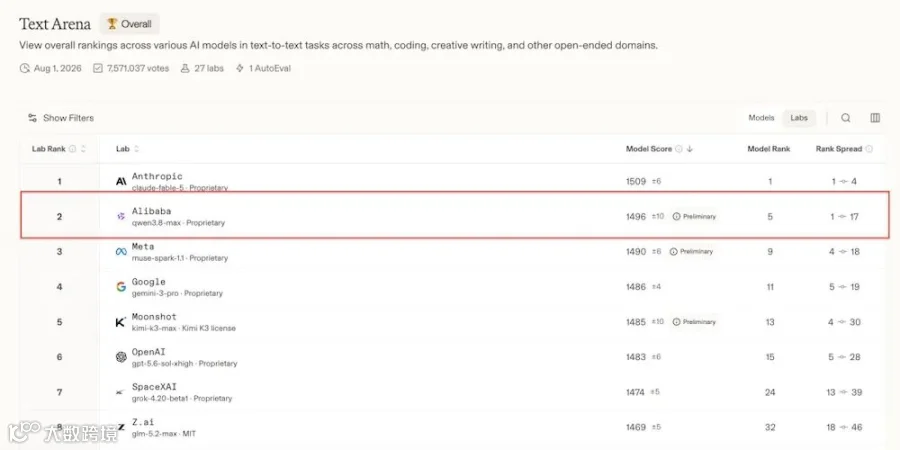
Task: Open the Moonshot lab entry
Action: [154, 316]
